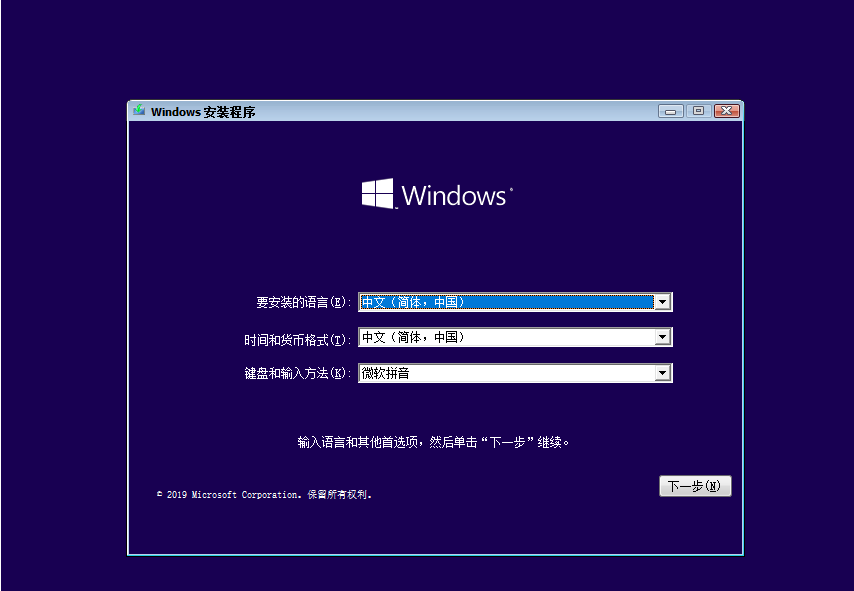The height and width of the screenshot is (591, 854).
Task: Click the setup icon in the title bar
Action: pyautogui.click(x=137, y=111)
